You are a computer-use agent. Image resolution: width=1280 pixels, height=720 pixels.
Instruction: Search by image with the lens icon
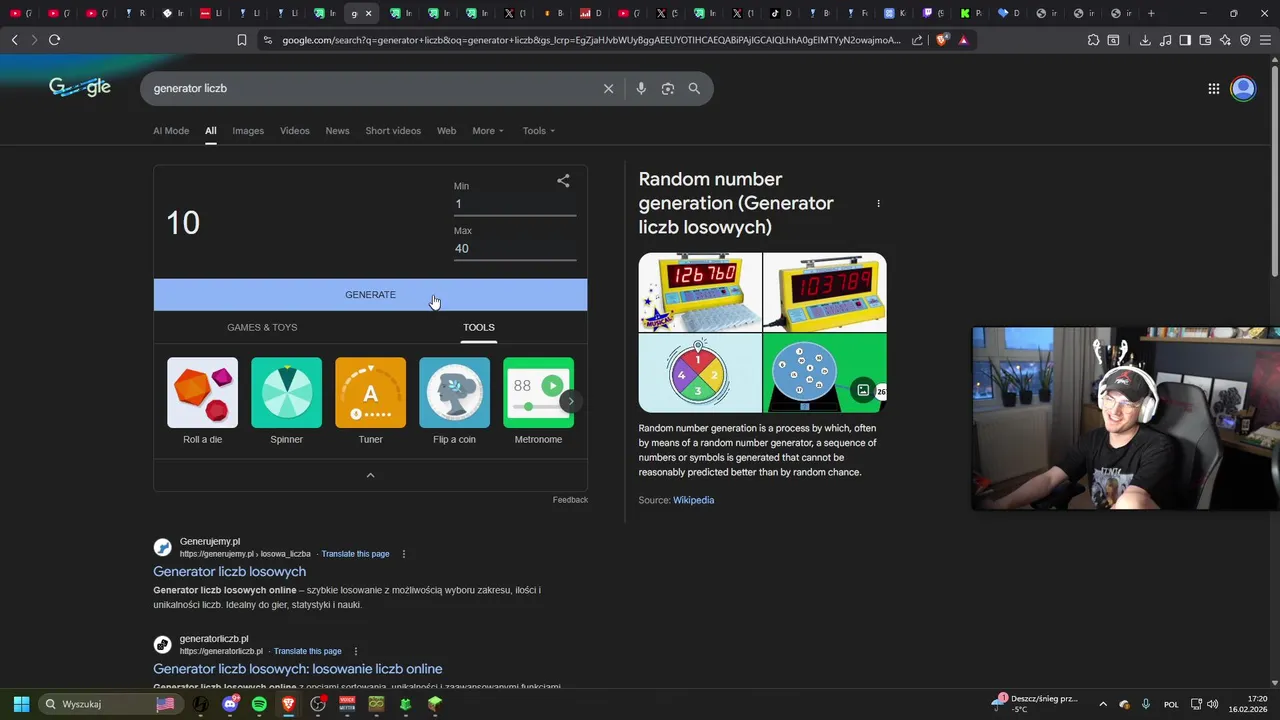coord(668,89)
